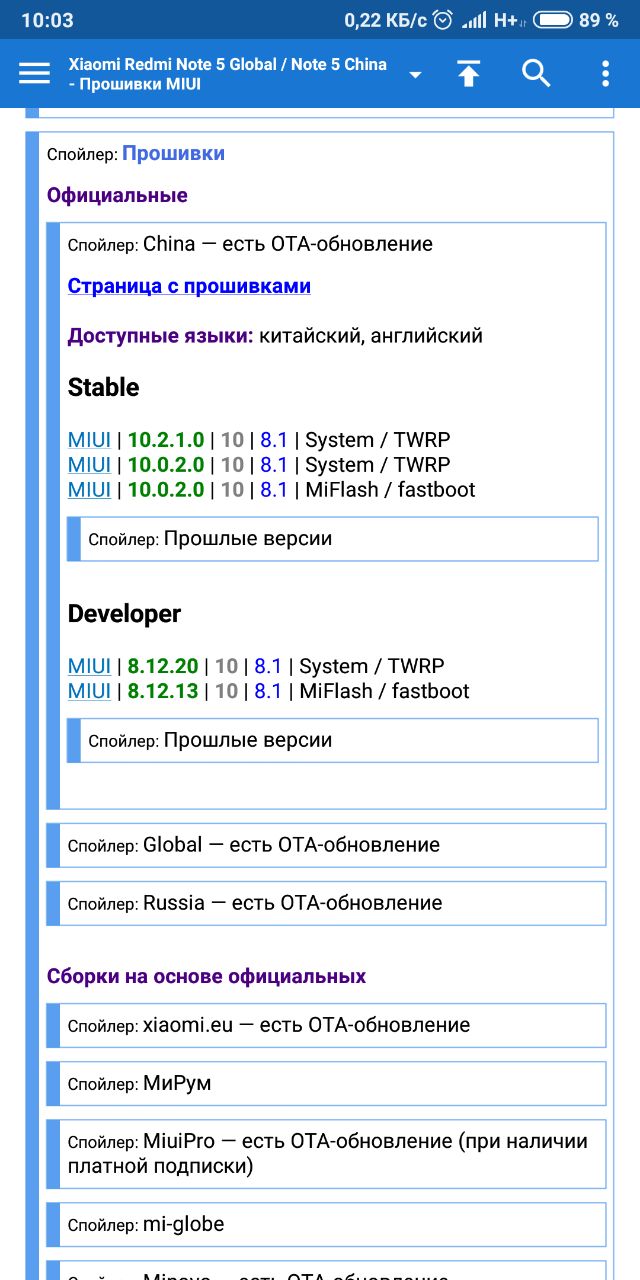
Task: Tap the version number 8.12.13
Action: coord(163,691)
